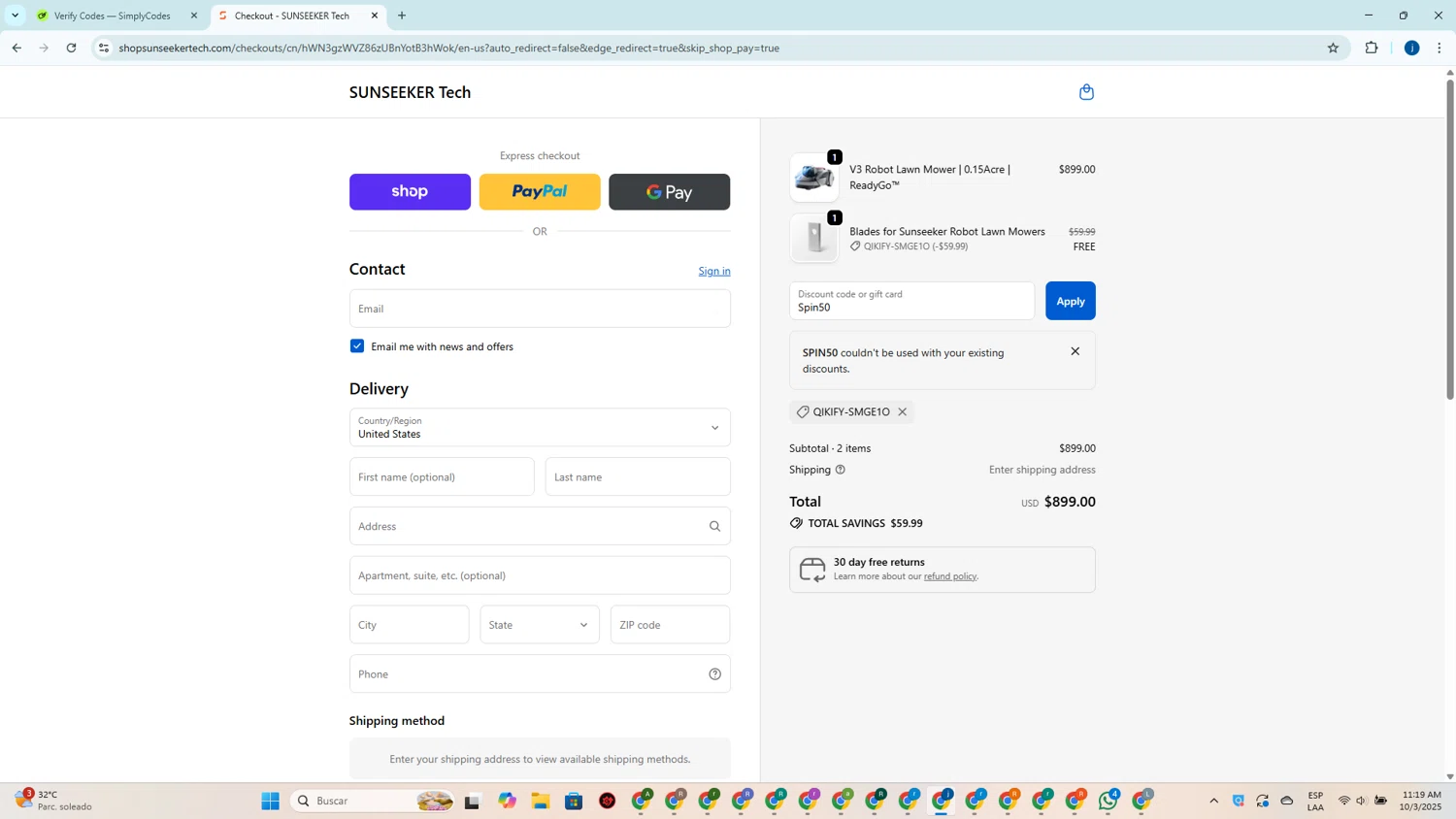
Task: Click the taskbar Buscar search box
Action: point(374,801)
